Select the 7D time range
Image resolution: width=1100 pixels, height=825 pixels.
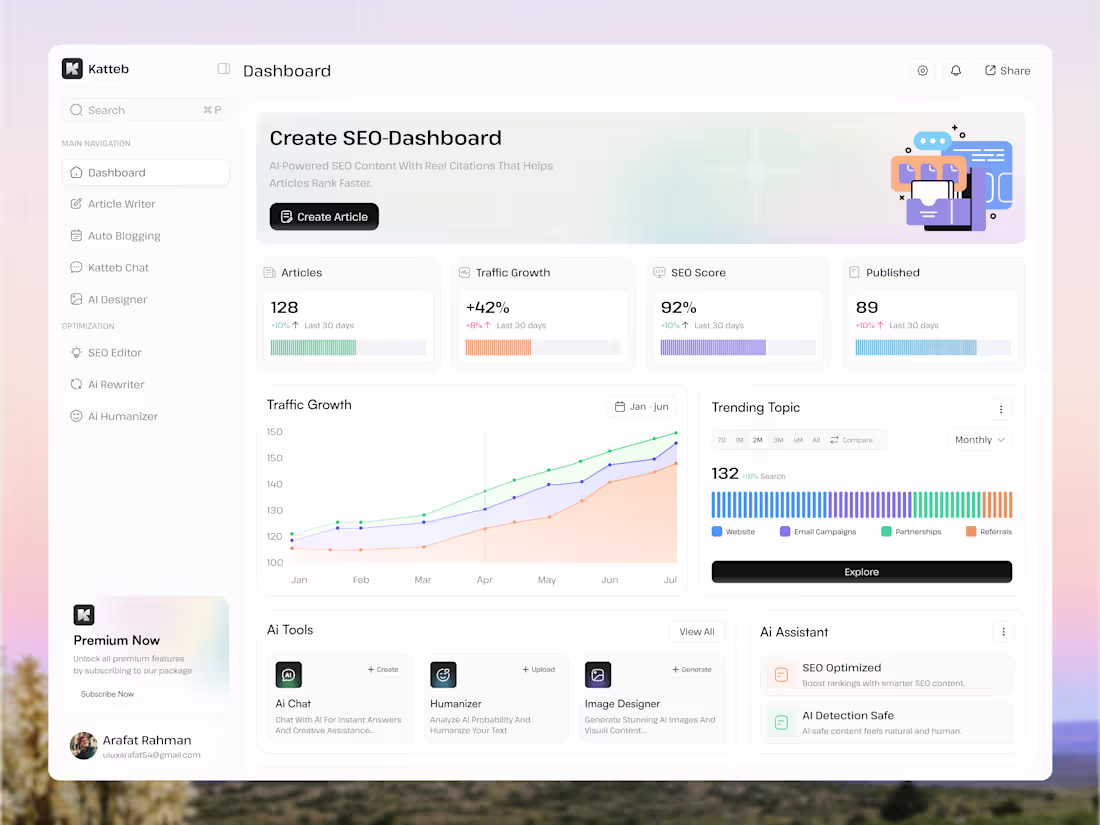(721, 441)
